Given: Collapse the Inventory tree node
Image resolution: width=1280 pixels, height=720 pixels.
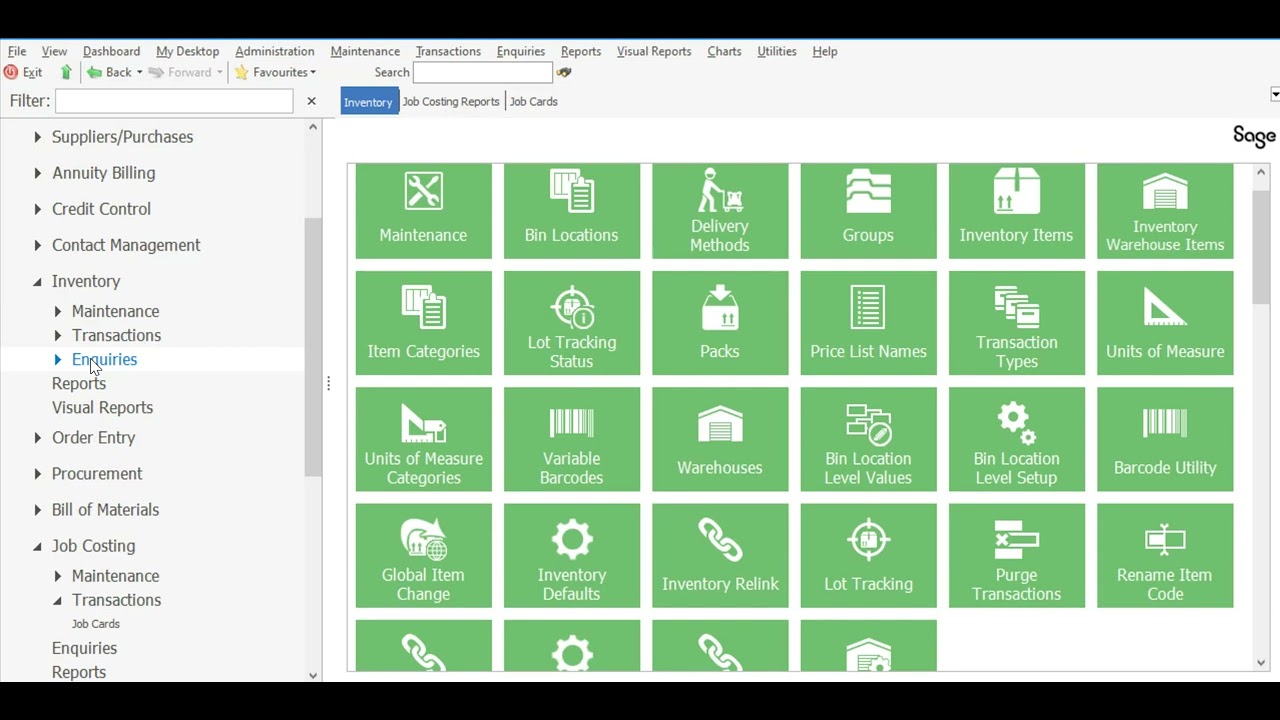Looking at the screenshot, I should point(37,282).
